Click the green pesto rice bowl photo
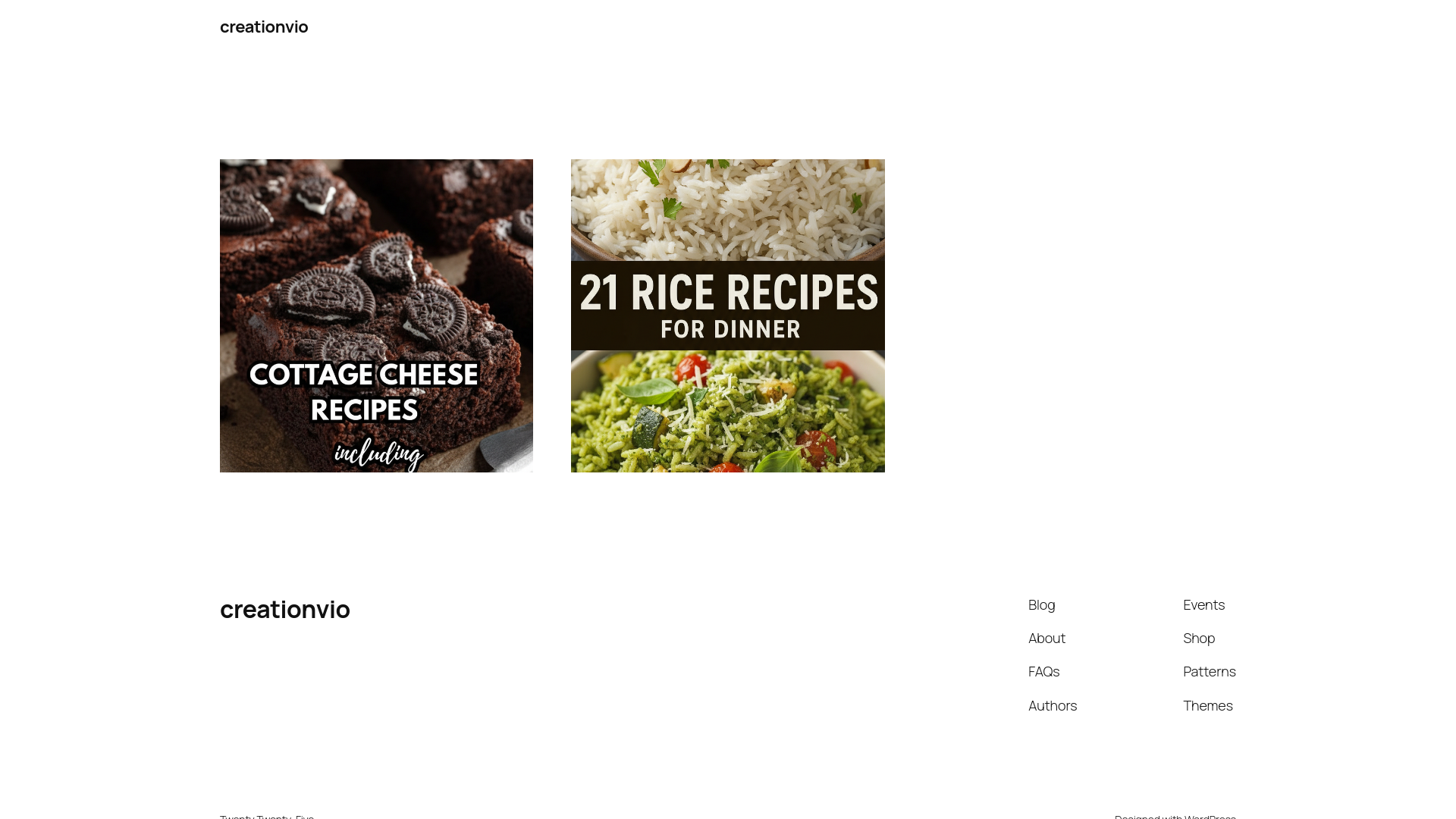 click(x=728, y=411)
